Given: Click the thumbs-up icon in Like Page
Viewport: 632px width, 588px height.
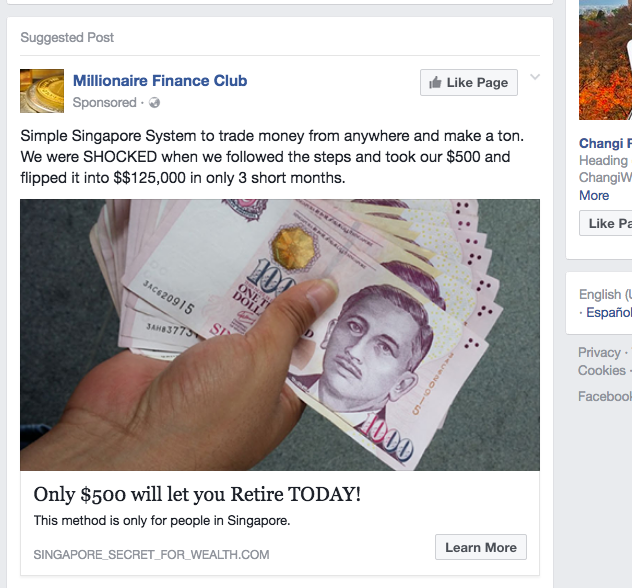Looking at the screenshot, I should point(435,82).
